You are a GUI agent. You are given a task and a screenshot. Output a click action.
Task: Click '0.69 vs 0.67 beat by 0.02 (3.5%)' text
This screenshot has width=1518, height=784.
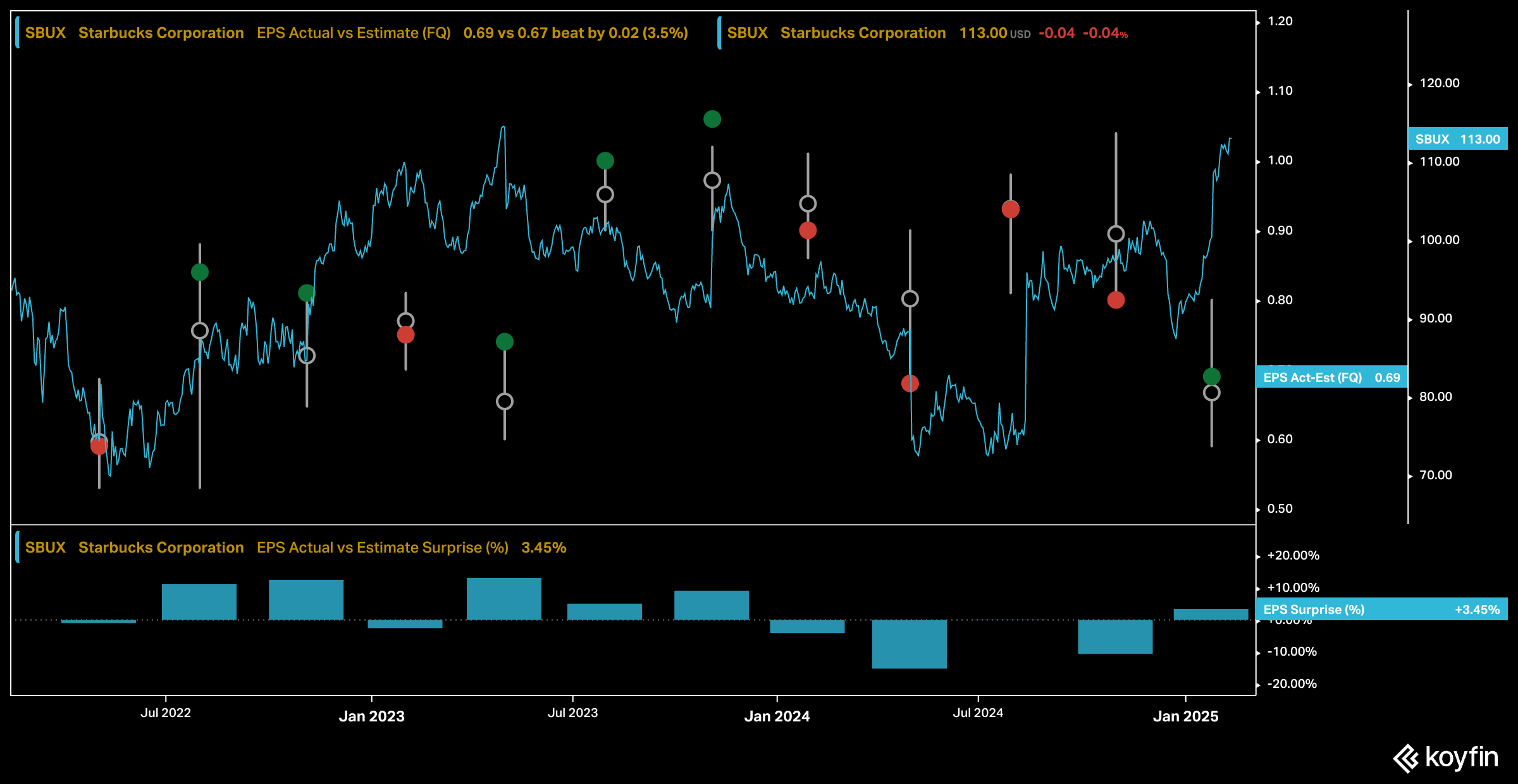point(576,33)
